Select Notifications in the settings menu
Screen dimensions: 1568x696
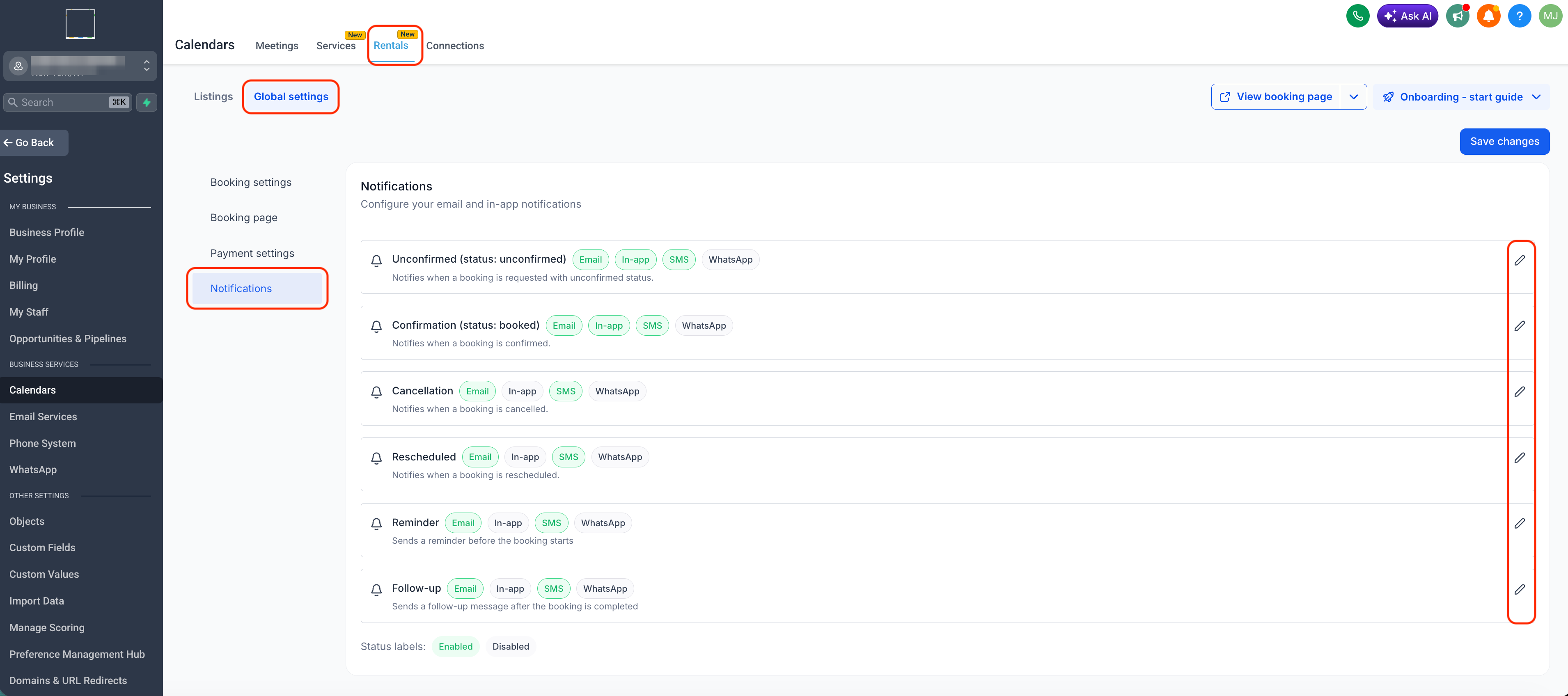tap(257, 288)
